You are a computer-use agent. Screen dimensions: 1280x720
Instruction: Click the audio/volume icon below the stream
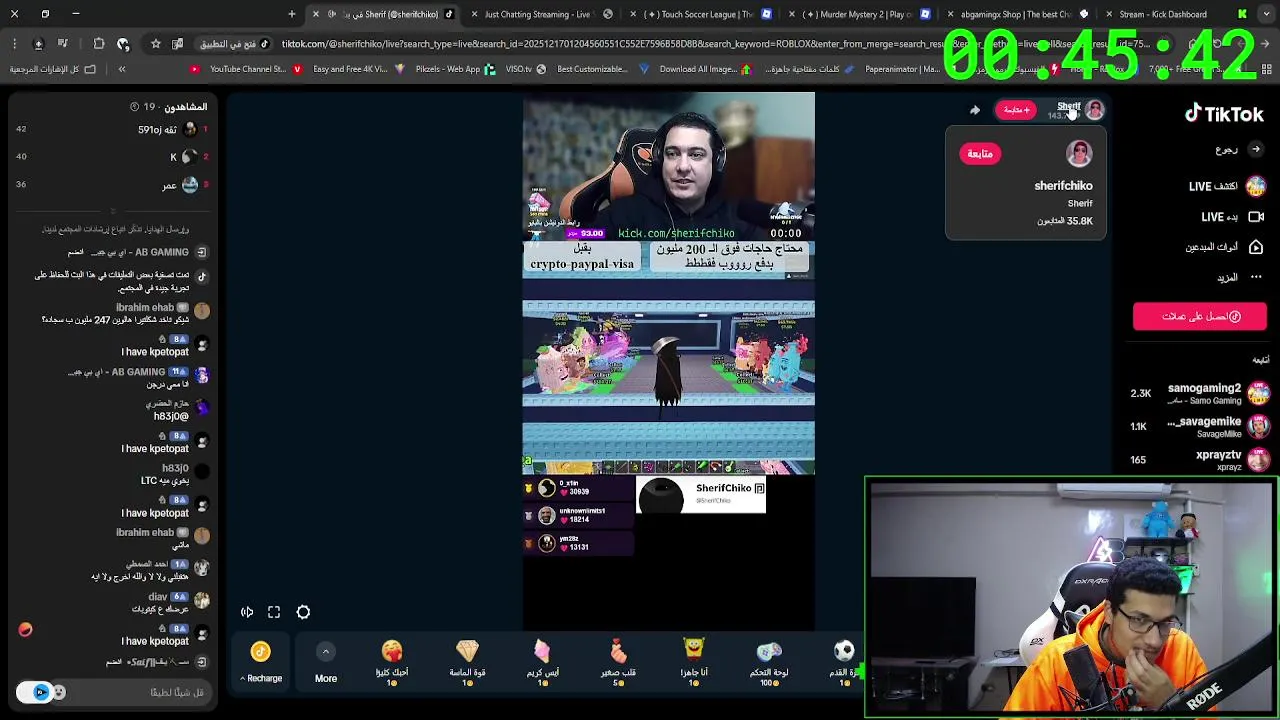point(247,612)
